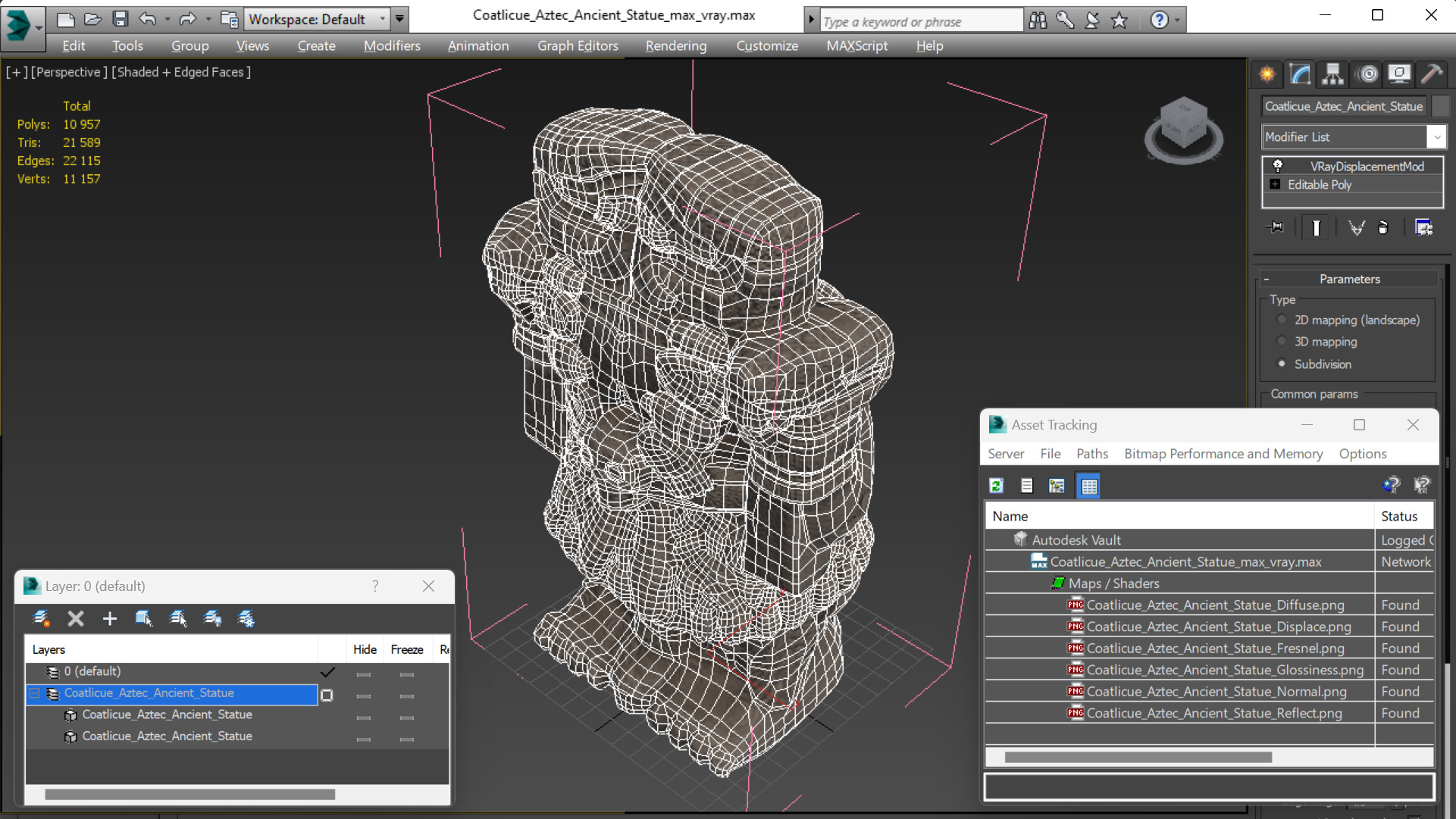Create a new layer in Layer dialog
The height and width of the screenshot is (819, 1456).
(x=42, y=619)
